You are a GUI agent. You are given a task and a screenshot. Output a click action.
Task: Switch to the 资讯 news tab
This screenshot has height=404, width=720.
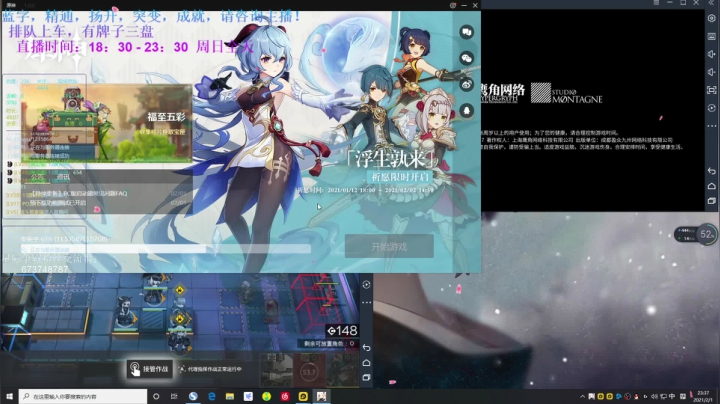(63, 177)
